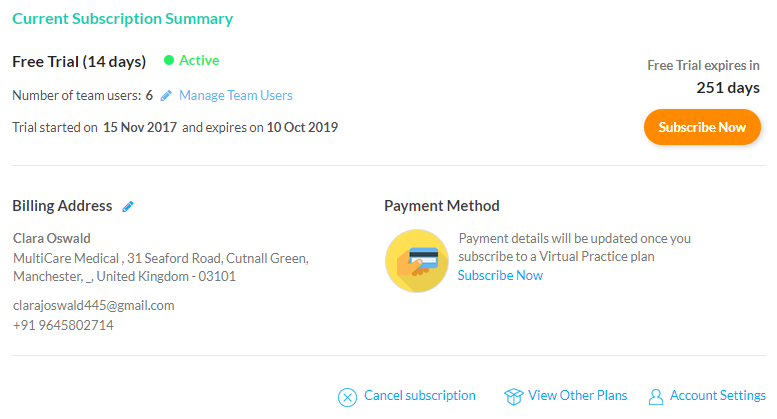The width and height of the screenshot is (777, 419).
Task: Select Cancel subscription link
Action: tap(420, 396)
